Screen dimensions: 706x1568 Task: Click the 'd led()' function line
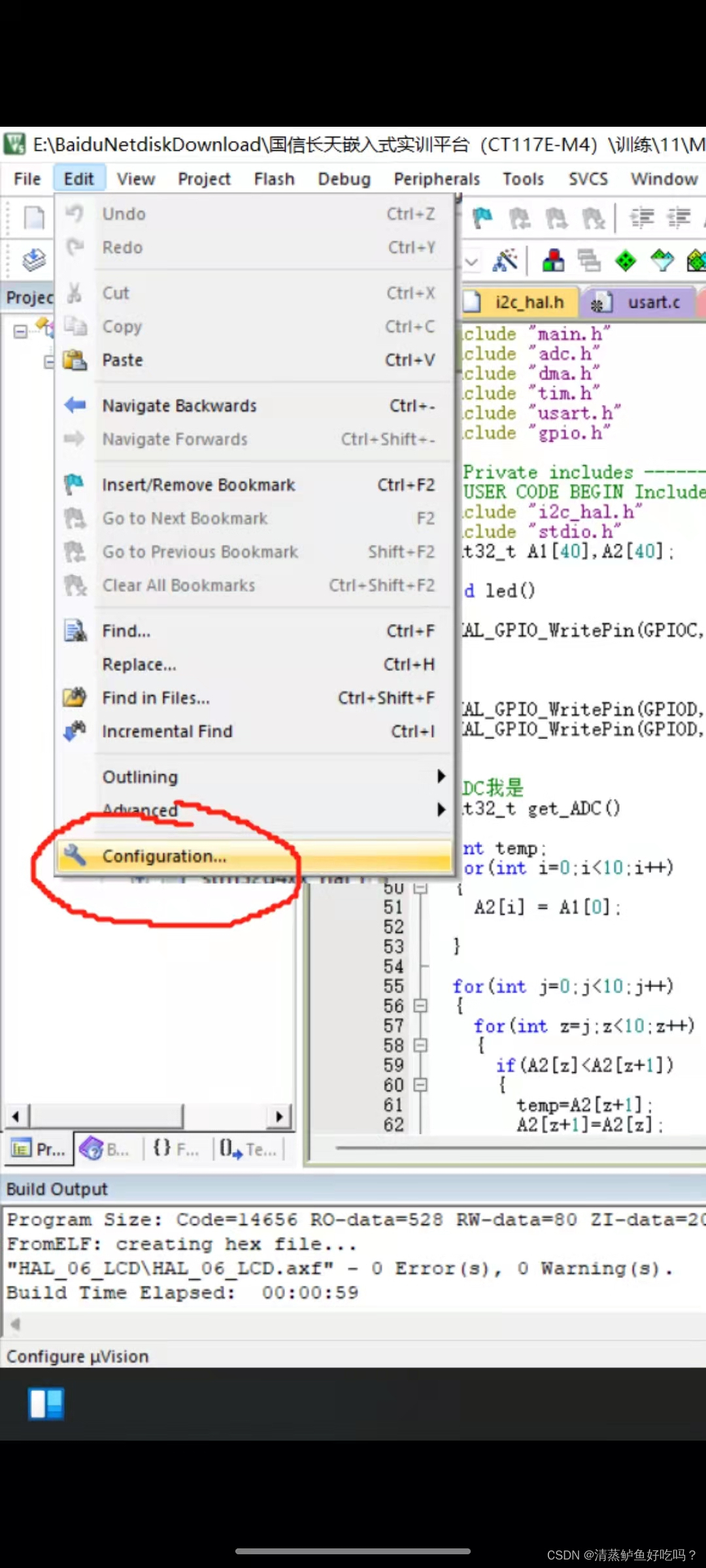pyautogui.click(x=499, y=591)
